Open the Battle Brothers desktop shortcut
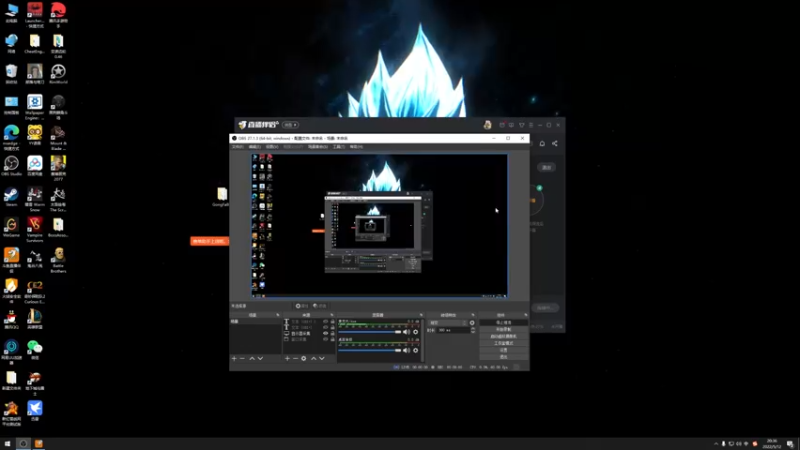This screenshot has height=450, width=800. pos(58,260)
